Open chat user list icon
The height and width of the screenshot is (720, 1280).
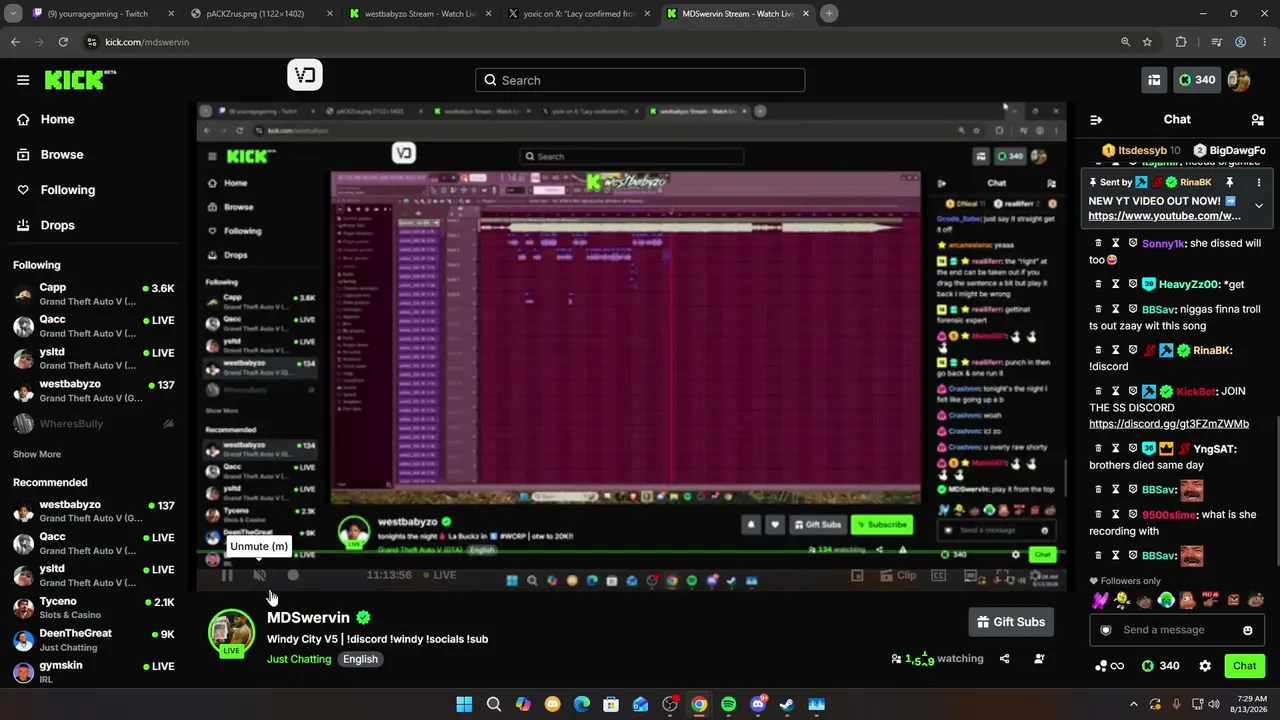pyautogui.click(x=1258, y=120)
